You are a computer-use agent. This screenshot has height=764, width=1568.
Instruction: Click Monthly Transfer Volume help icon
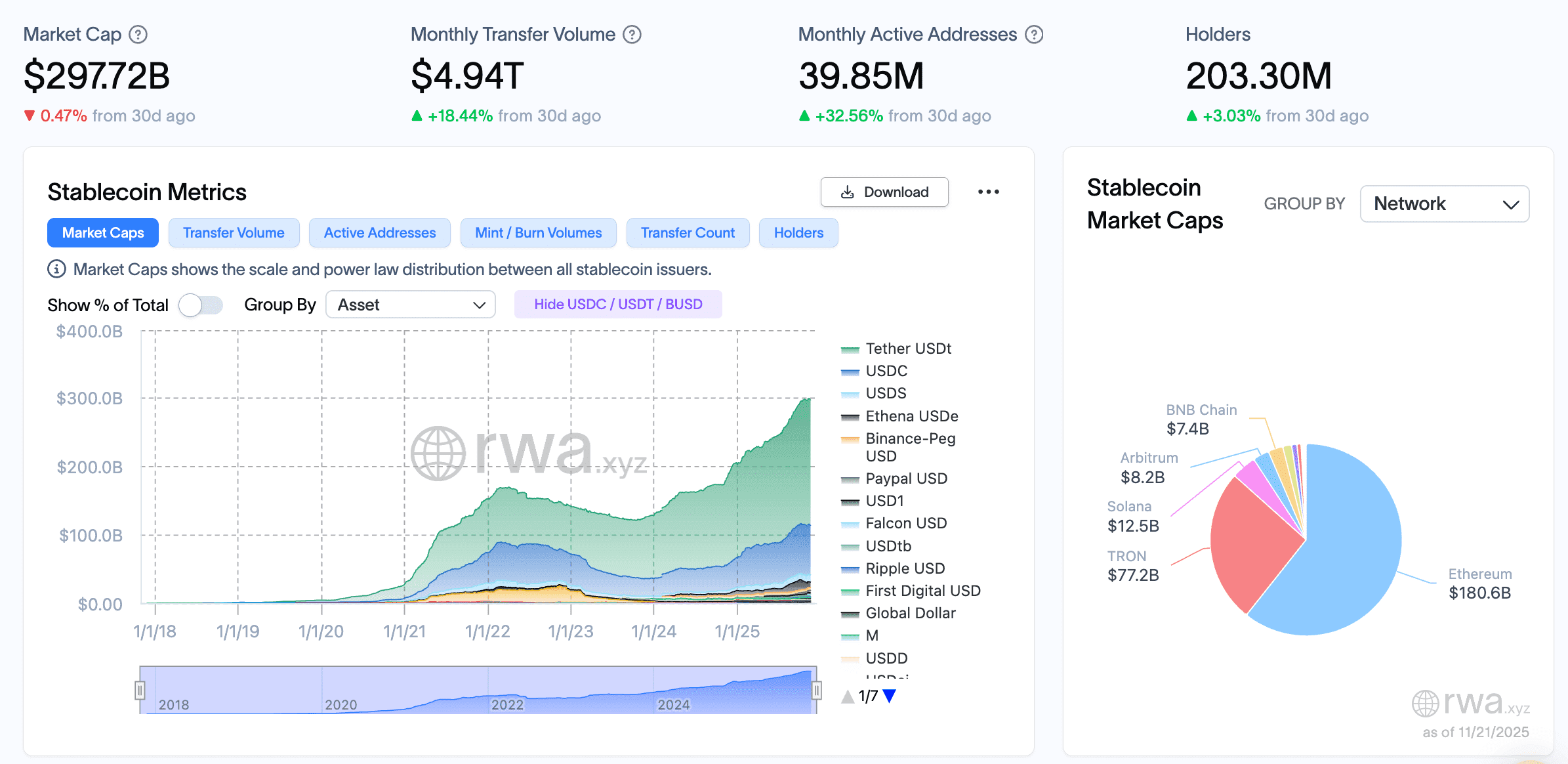click(x=632, y=34)
